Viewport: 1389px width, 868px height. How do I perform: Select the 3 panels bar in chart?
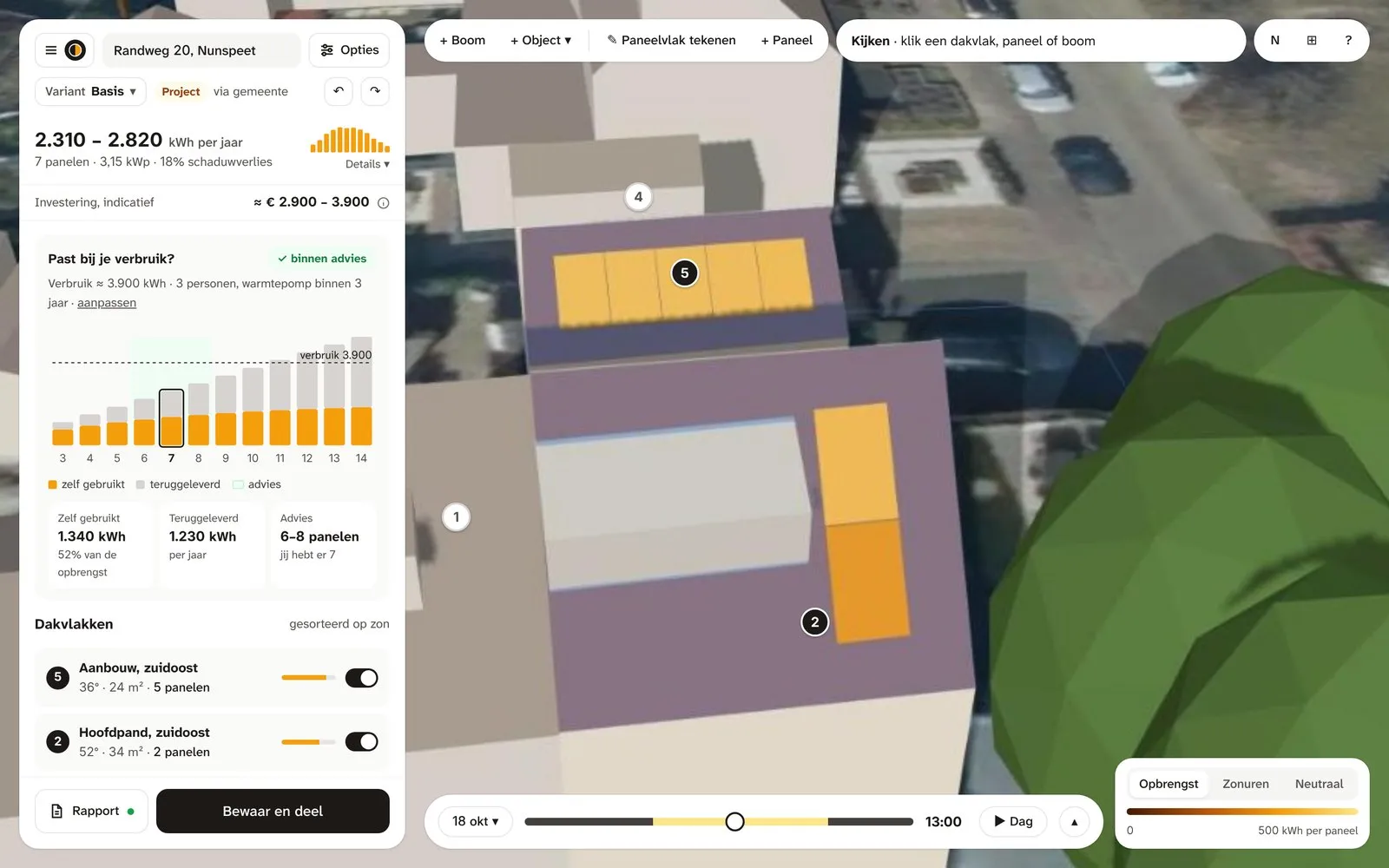[x=63, y=433]
